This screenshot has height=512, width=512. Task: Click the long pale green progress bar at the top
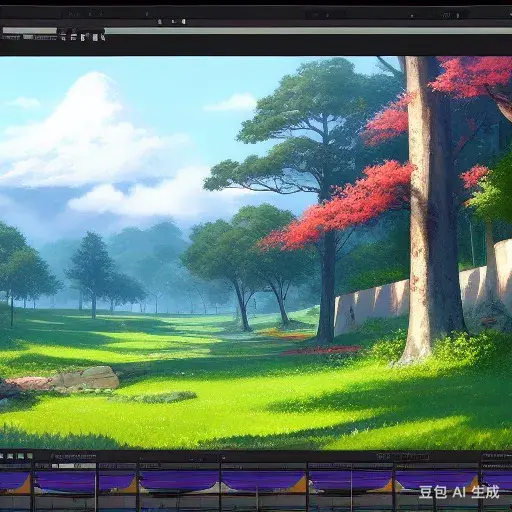(308, 31)
